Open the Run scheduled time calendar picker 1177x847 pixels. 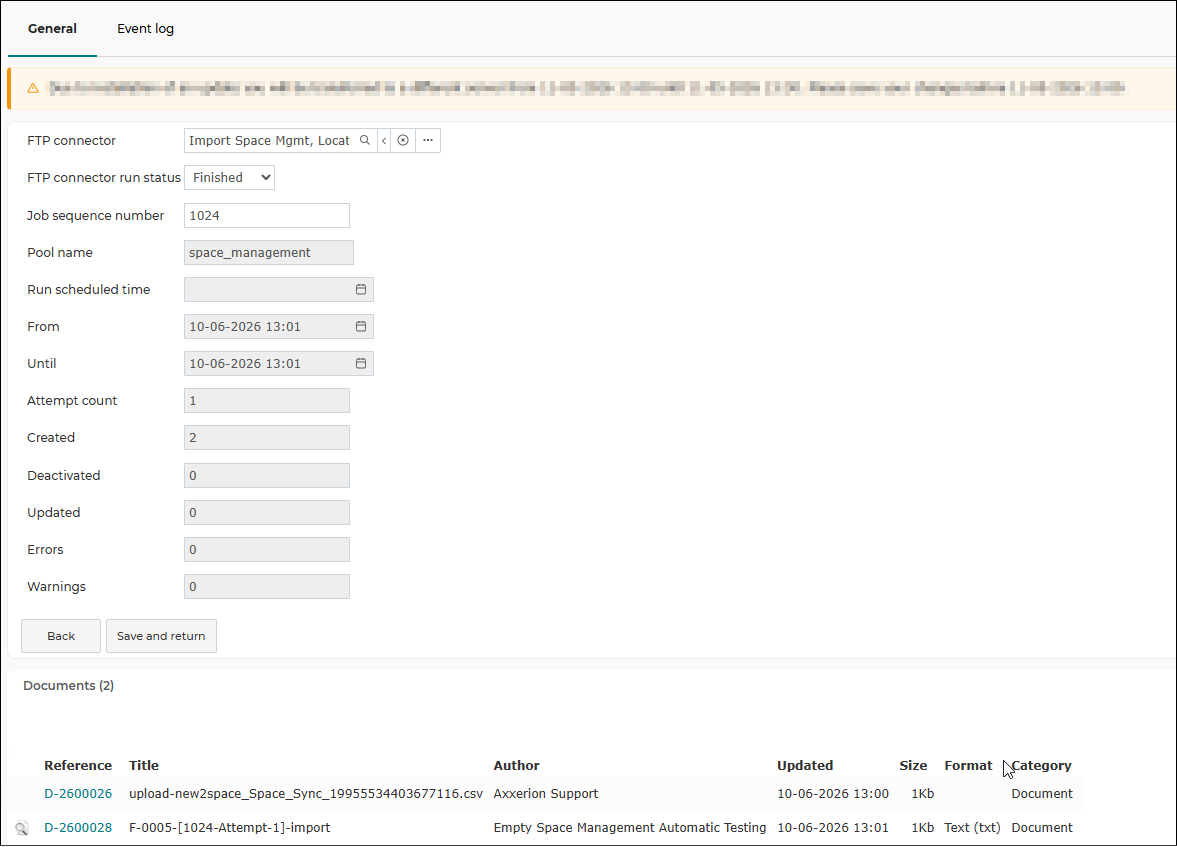click(x=361, y=290)
